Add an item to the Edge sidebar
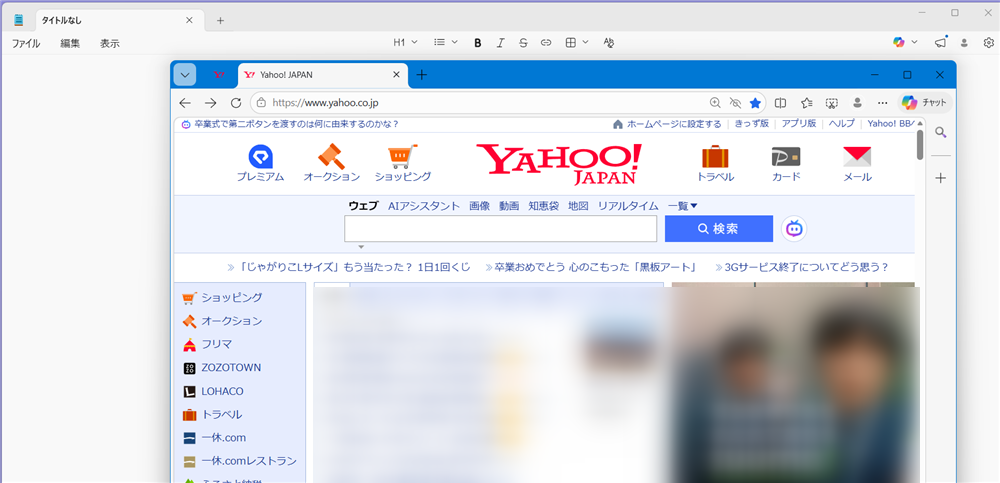 [941, 178]
